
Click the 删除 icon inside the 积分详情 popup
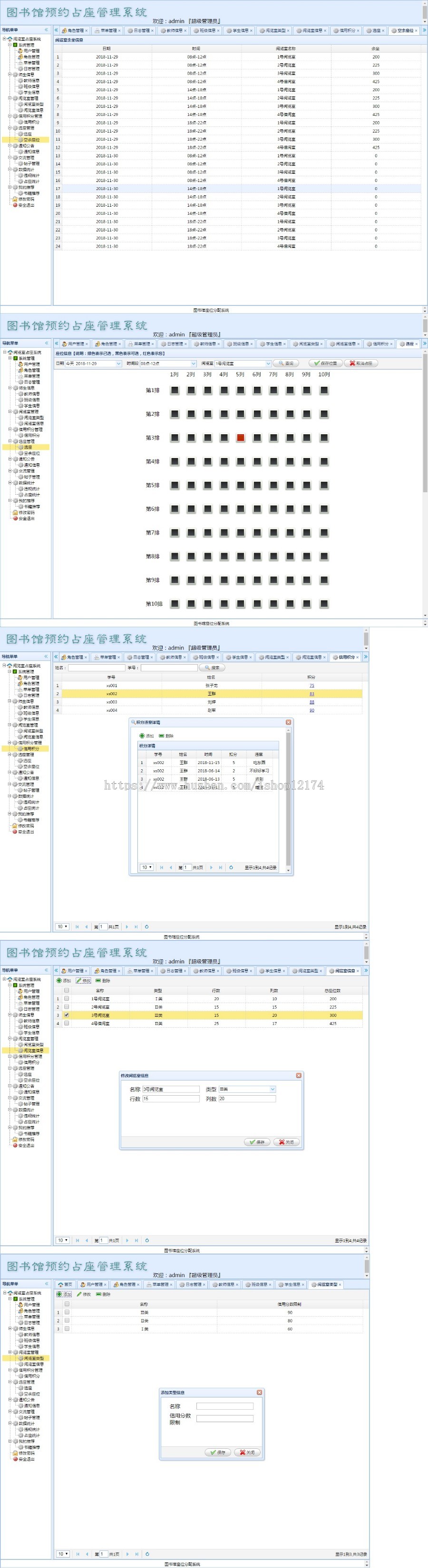161,736
